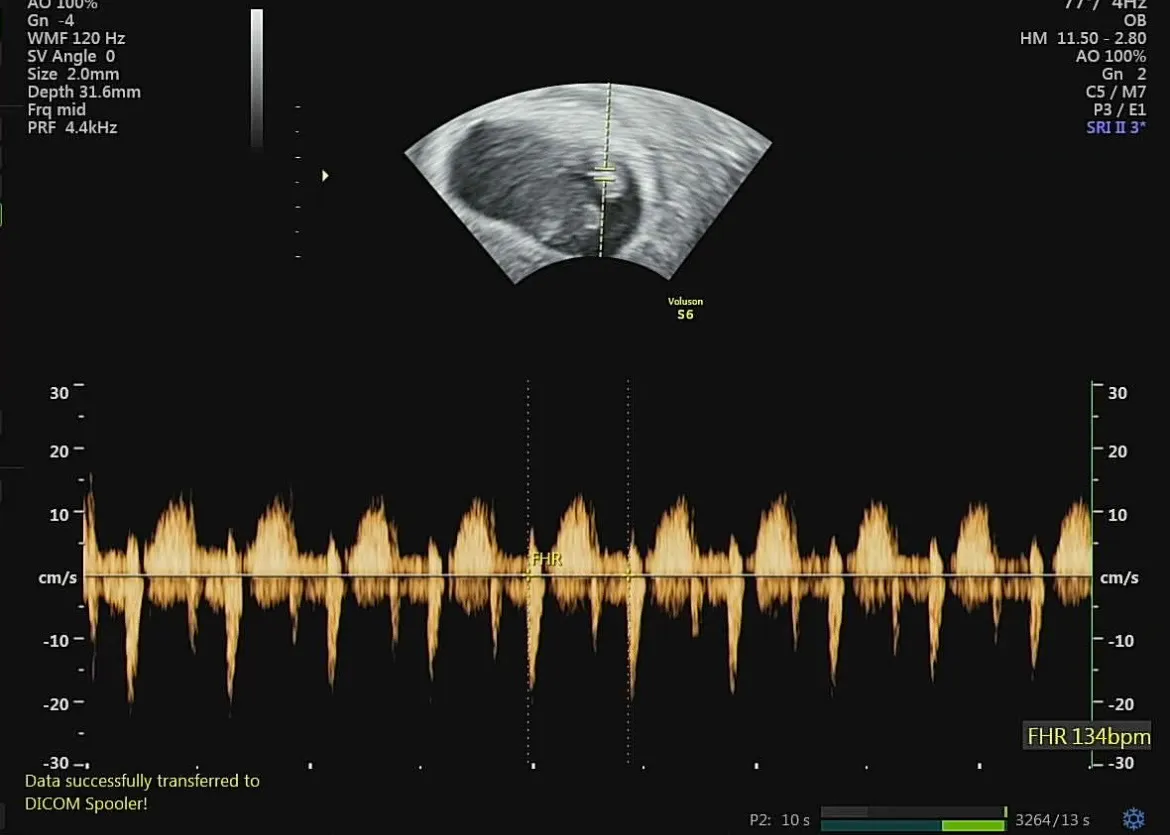This screenshot has width=1170, height=835.
Task: Click 20 on the right velocity scale
Action: [1117, 451]
